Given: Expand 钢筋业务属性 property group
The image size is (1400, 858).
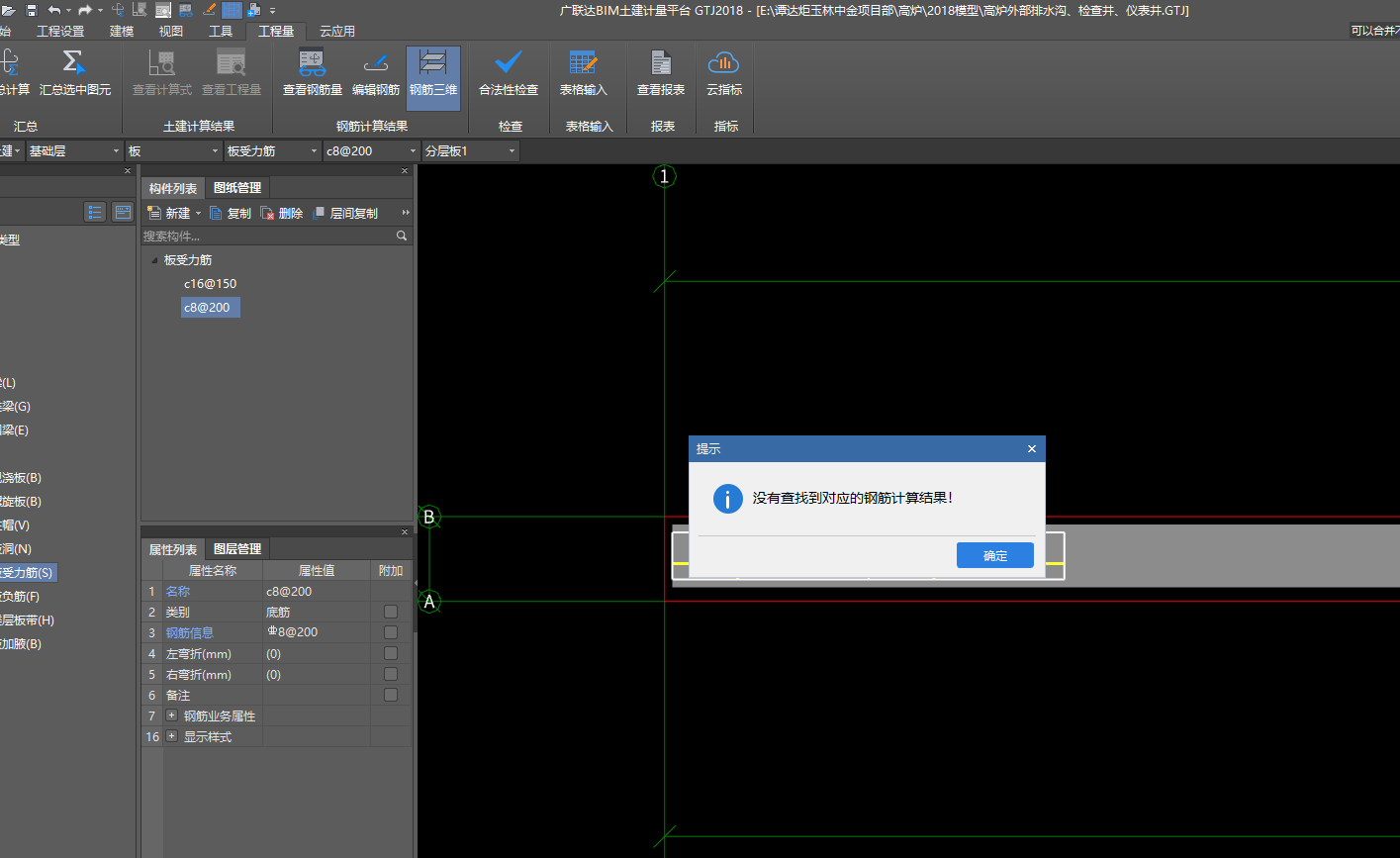Looking at the screenshot, I should click(x=172, y=715).
